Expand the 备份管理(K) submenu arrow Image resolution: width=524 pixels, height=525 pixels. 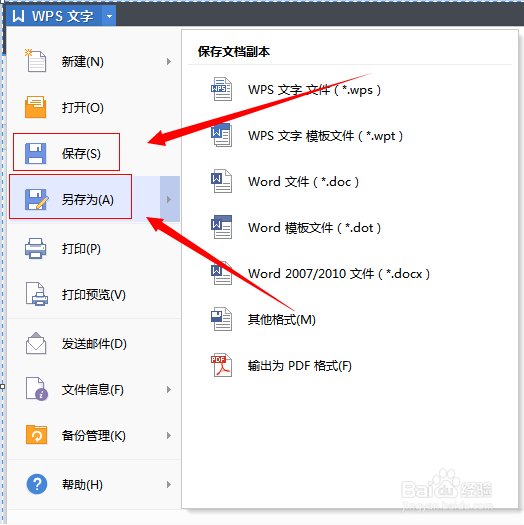click(169, 435)
